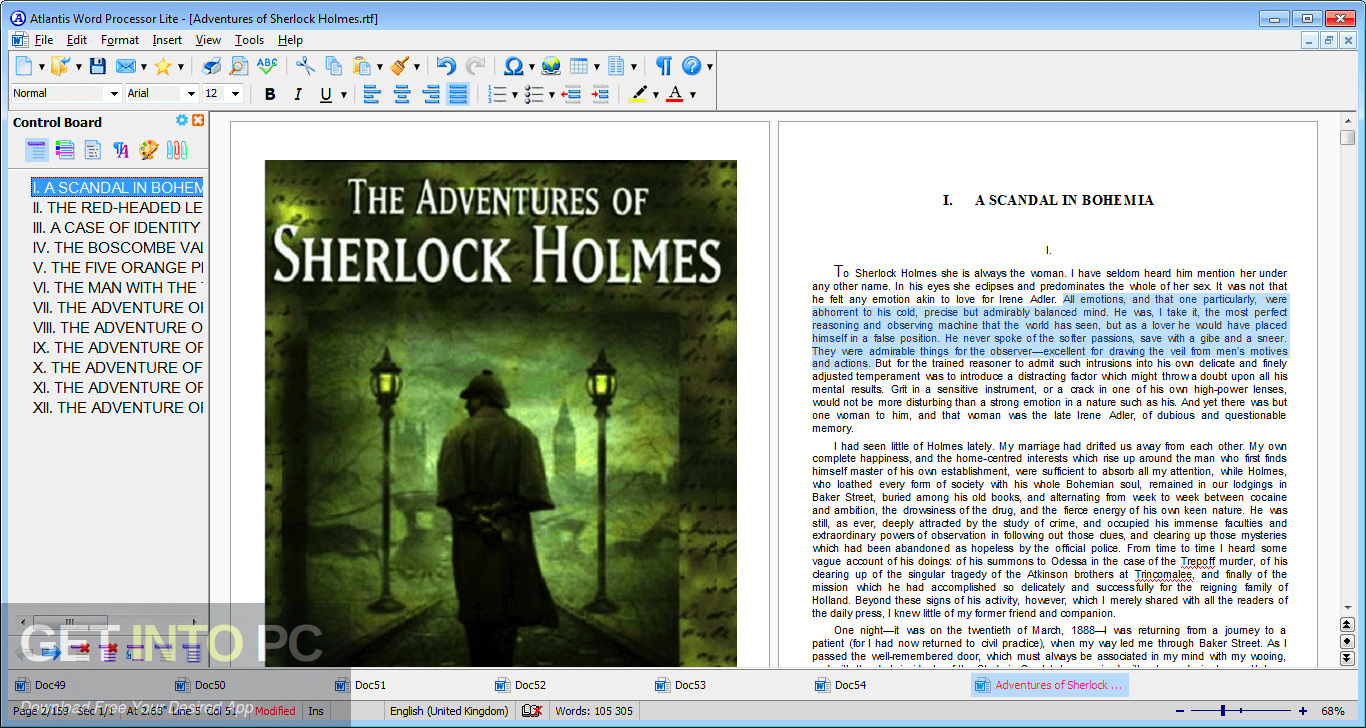Viewport: 1366px width, 728px height.
Task: Click the Increase indent icon
Action: click(599, 94)
